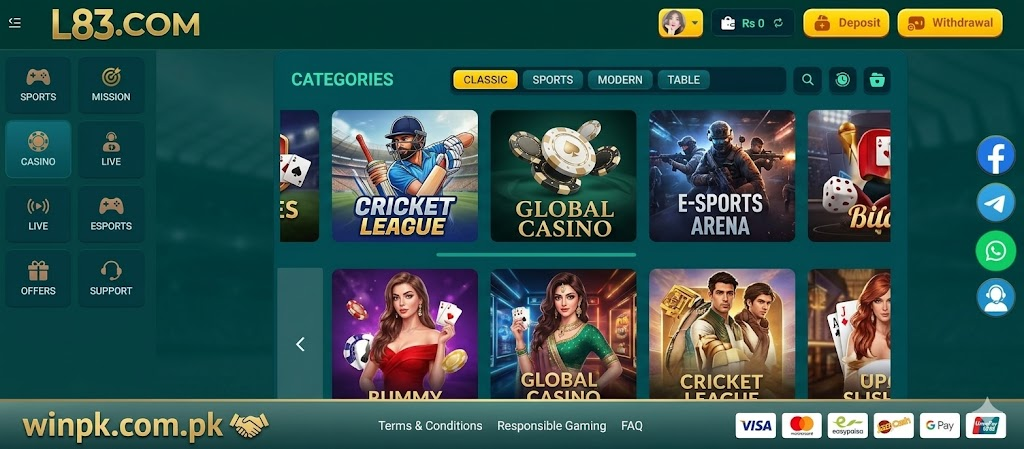Screen dimensions: 1024x449
Task: Click the Withdrawal button
Action: click(x=950, y=23)
